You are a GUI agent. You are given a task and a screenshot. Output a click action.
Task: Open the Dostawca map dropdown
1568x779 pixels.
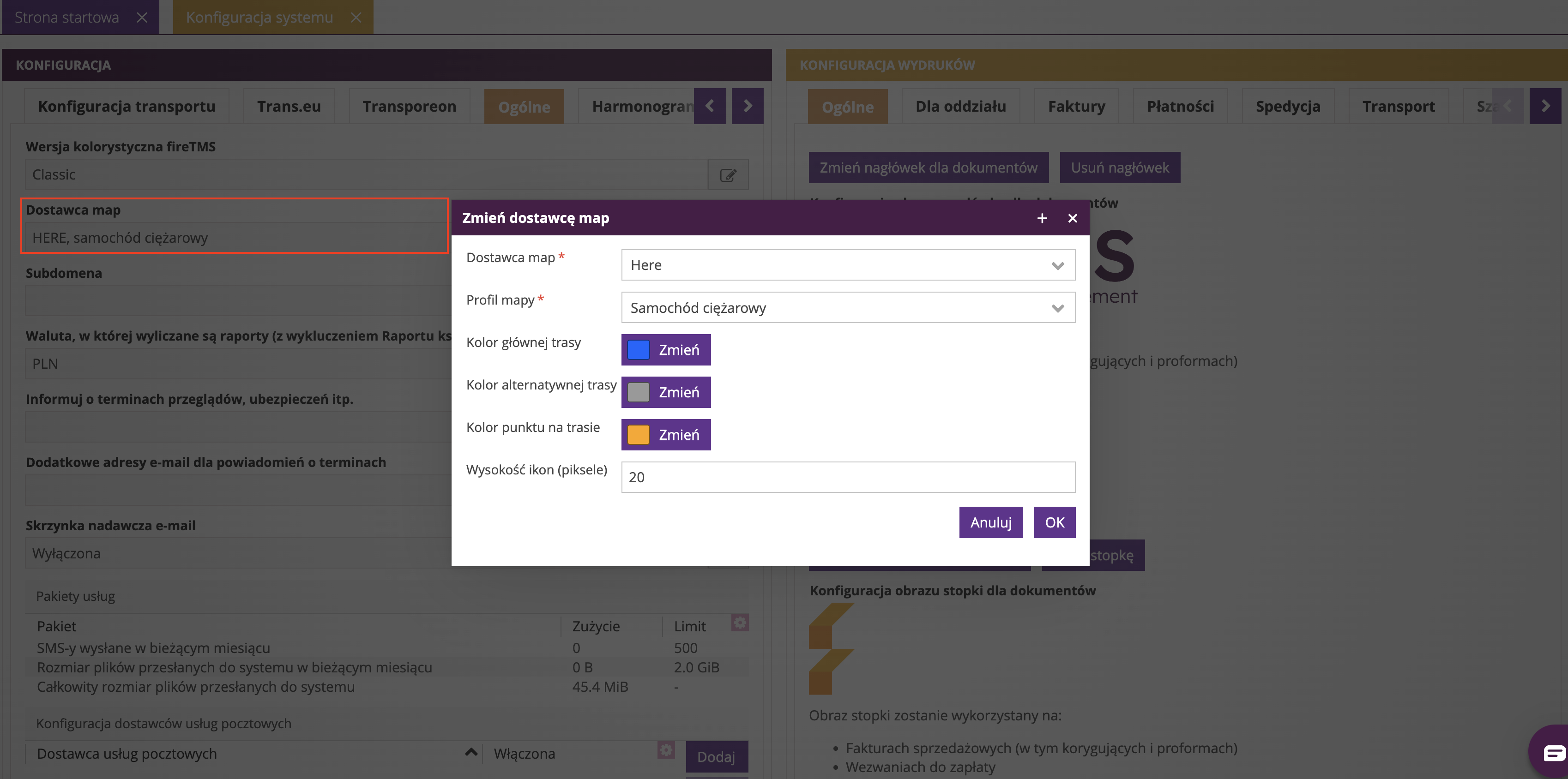tap(847, 265)
